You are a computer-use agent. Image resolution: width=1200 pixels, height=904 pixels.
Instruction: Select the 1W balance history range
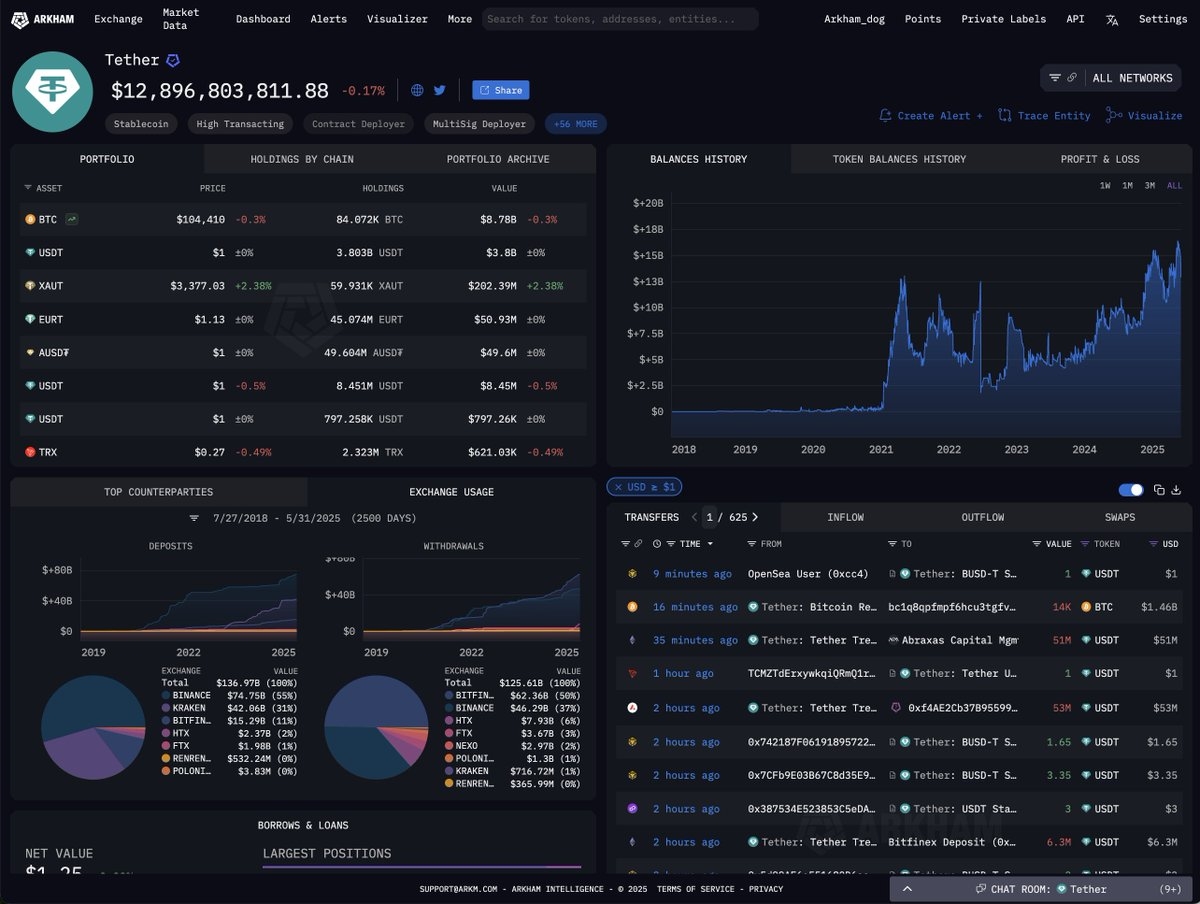(1105, 185)
